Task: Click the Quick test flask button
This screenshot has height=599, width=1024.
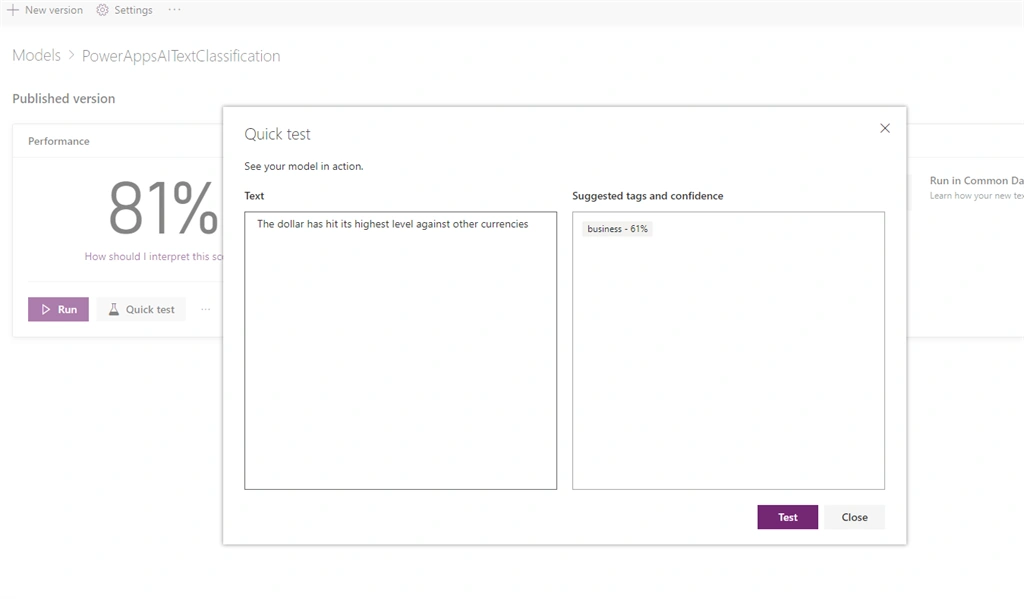Action: 141,310
